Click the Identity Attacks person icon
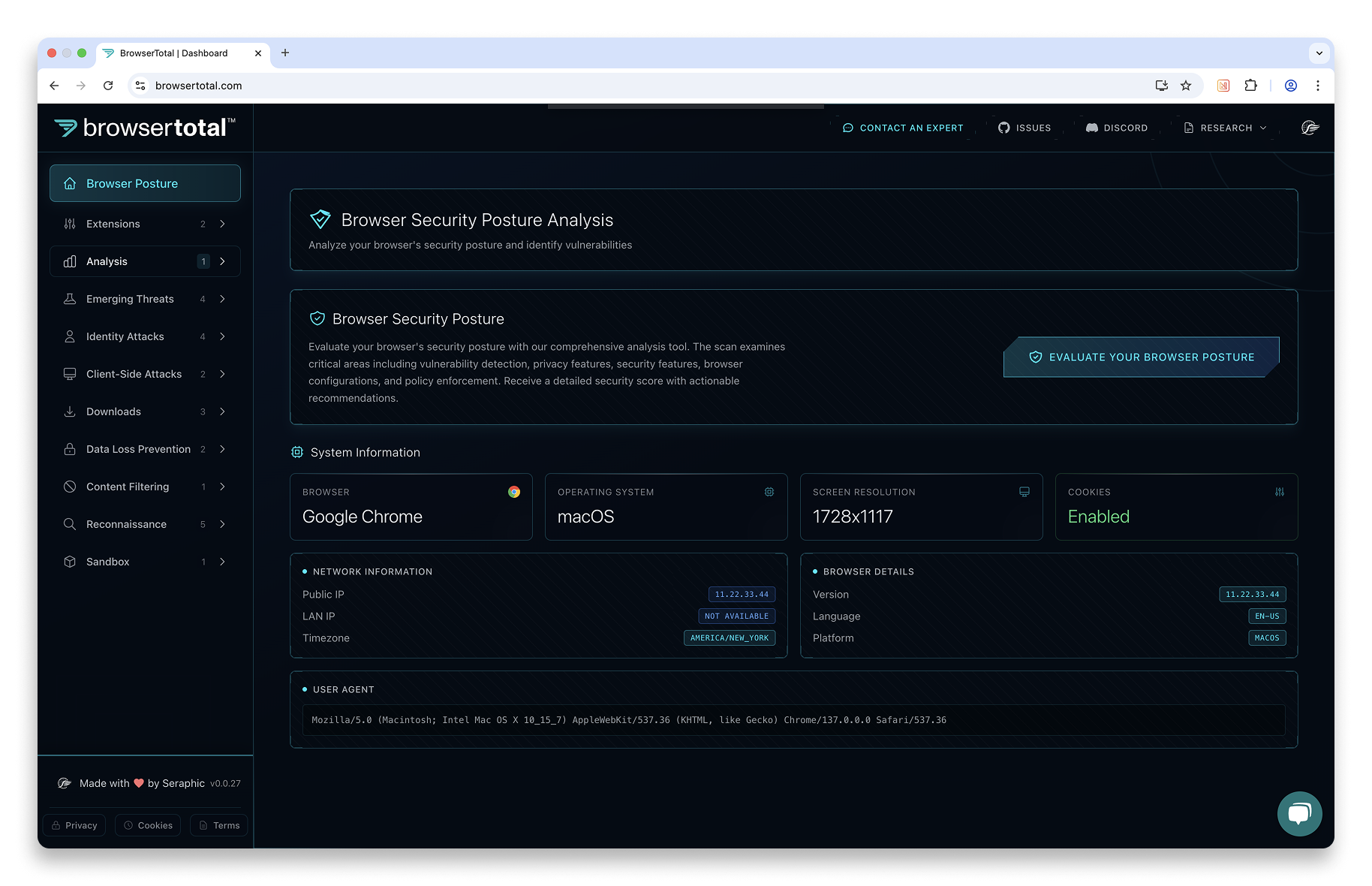Viewport: 1372px width, 886px height. point(70,336)
